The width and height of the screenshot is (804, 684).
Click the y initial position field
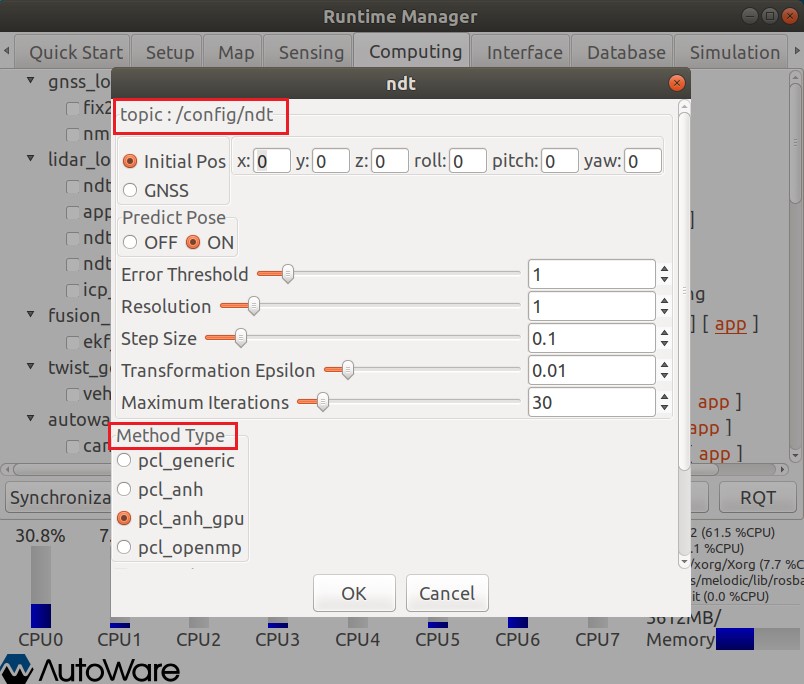click(331, 162)
